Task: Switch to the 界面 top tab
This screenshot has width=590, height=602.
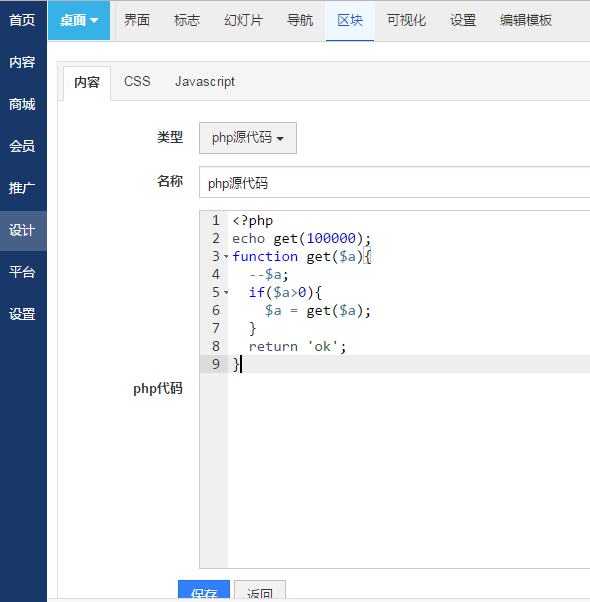Action: [x=137, y=20]
